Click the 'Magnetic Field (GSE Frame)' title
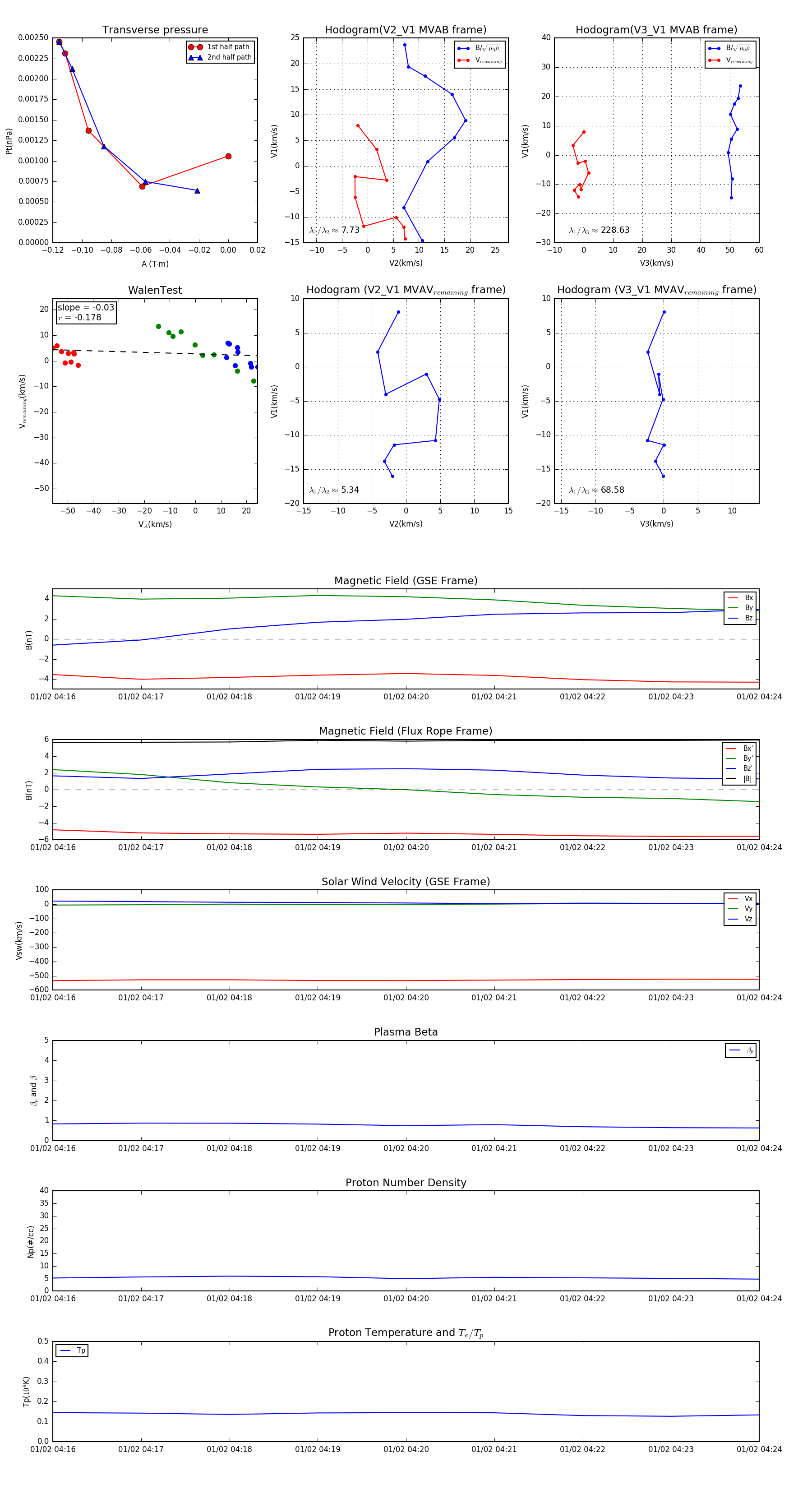 pos(406,581)
